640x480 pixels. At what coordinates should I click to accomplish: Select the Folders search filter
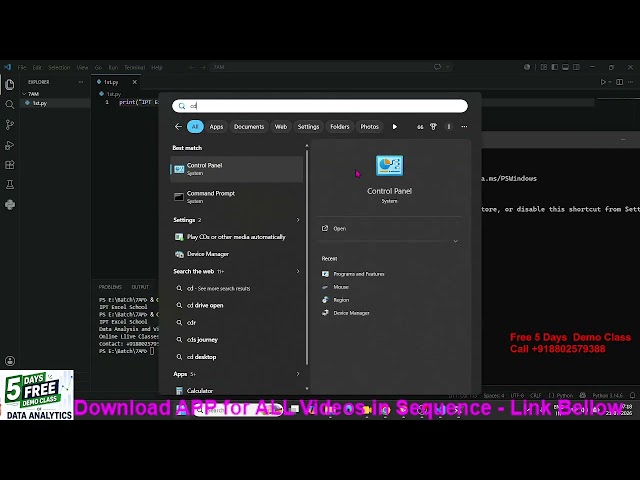pos(340,127)
